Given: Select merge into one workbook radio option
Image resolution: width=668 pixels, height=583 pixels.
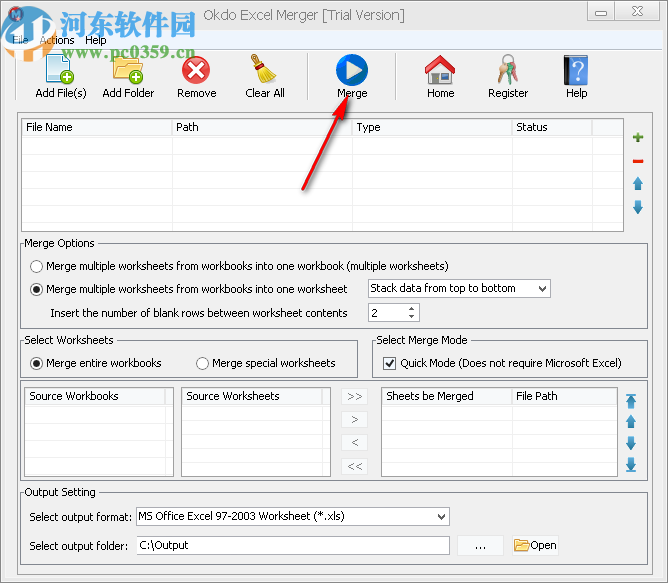Looking at the screenshot, I should [x=36, y=266].
